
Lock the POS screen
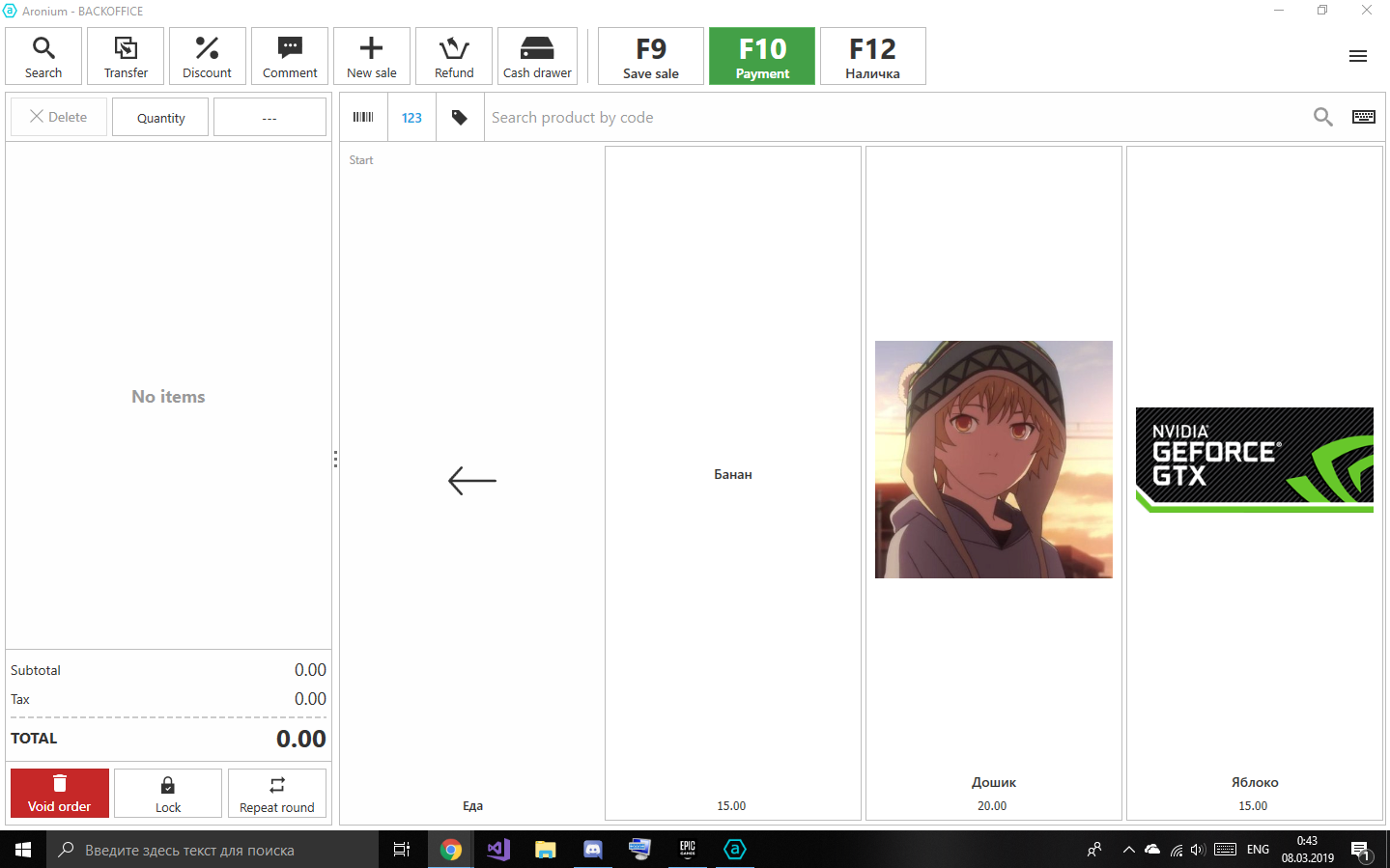(168, 794)
